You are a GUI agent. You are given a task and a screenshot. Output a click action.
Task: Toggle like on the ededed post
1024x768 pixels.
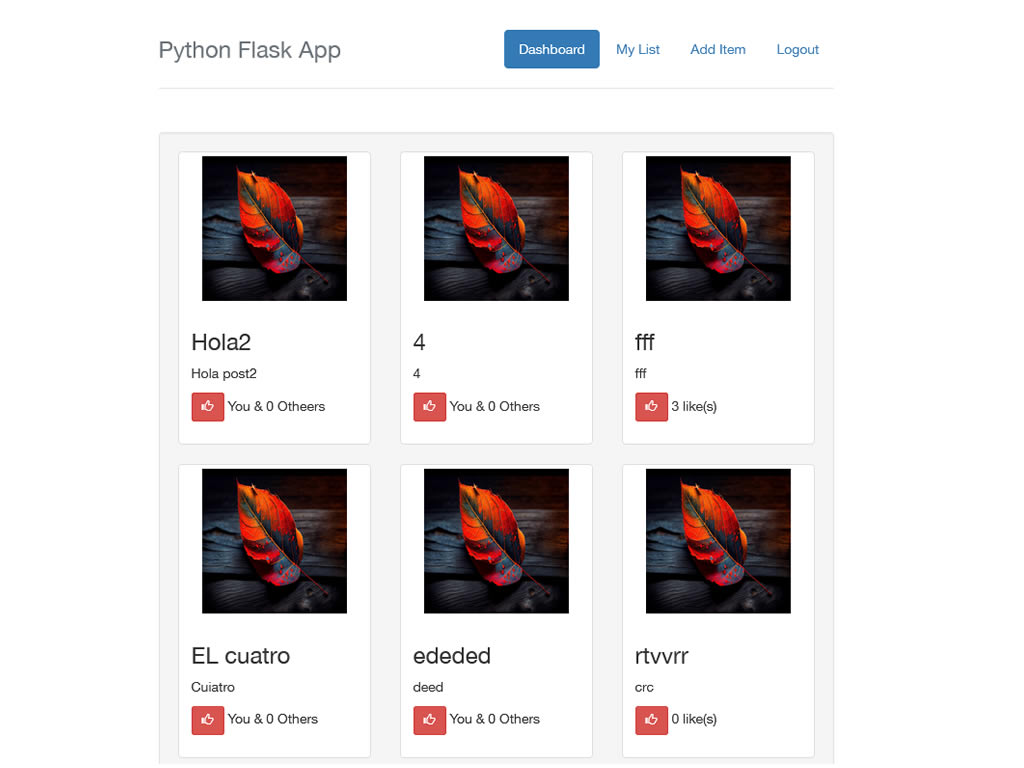pos(429,720)
